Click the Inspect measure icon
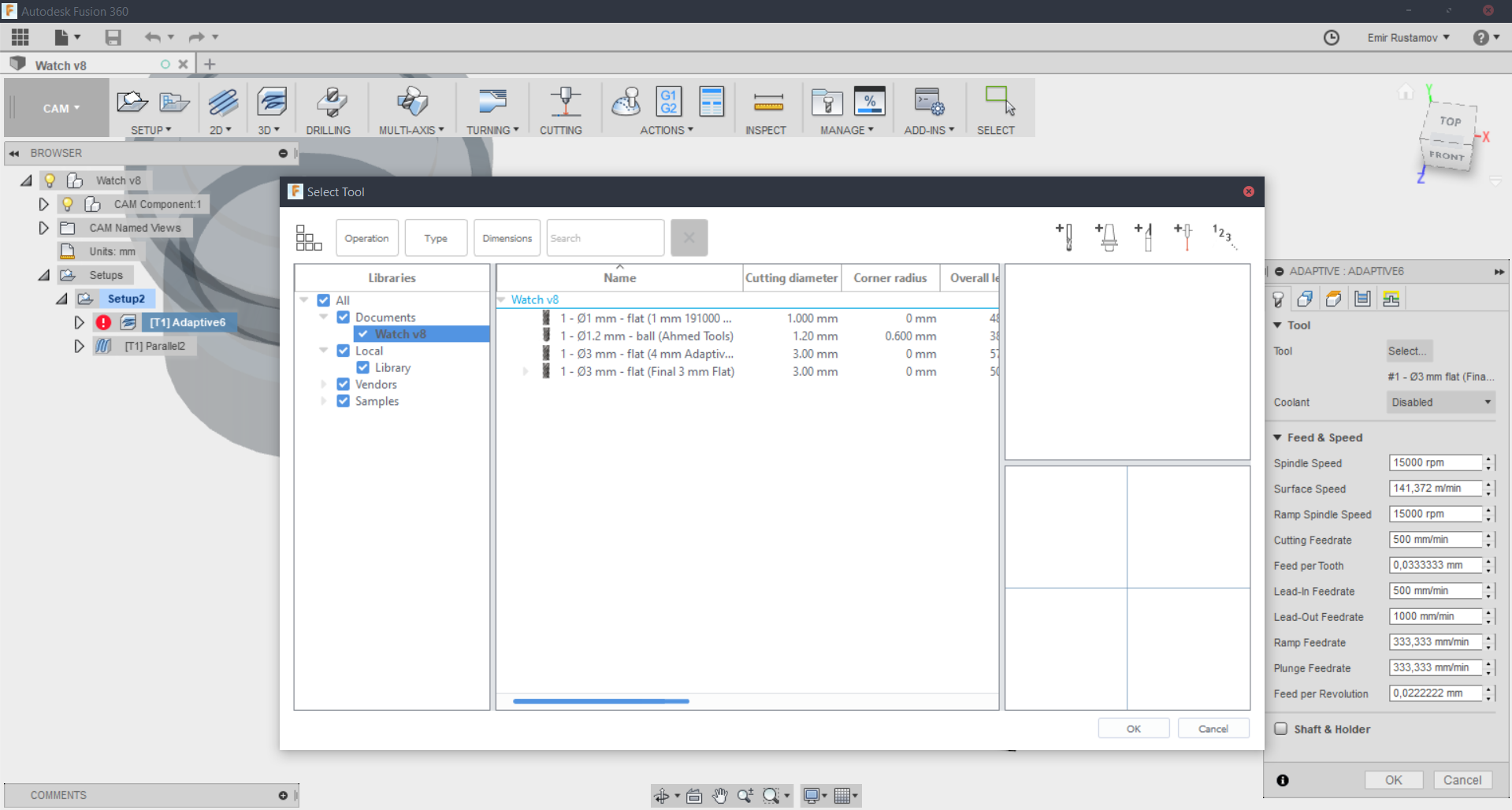Viewport: 1512px width, 810px height. pyautogui.click(x=768, y=102)
